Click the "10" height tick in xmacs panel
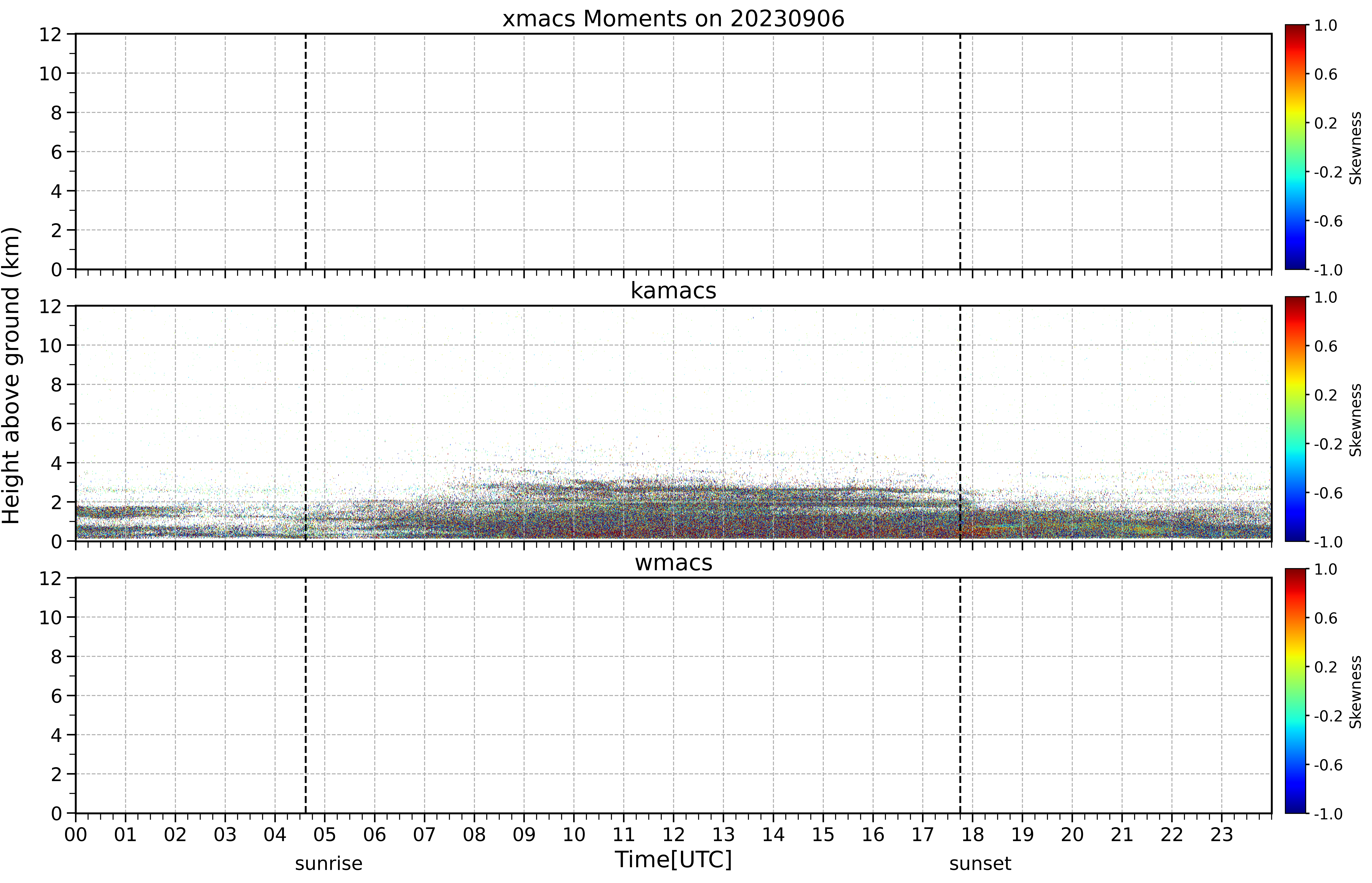The height and width of the screenshot is (883, 1372). (50, 73)
